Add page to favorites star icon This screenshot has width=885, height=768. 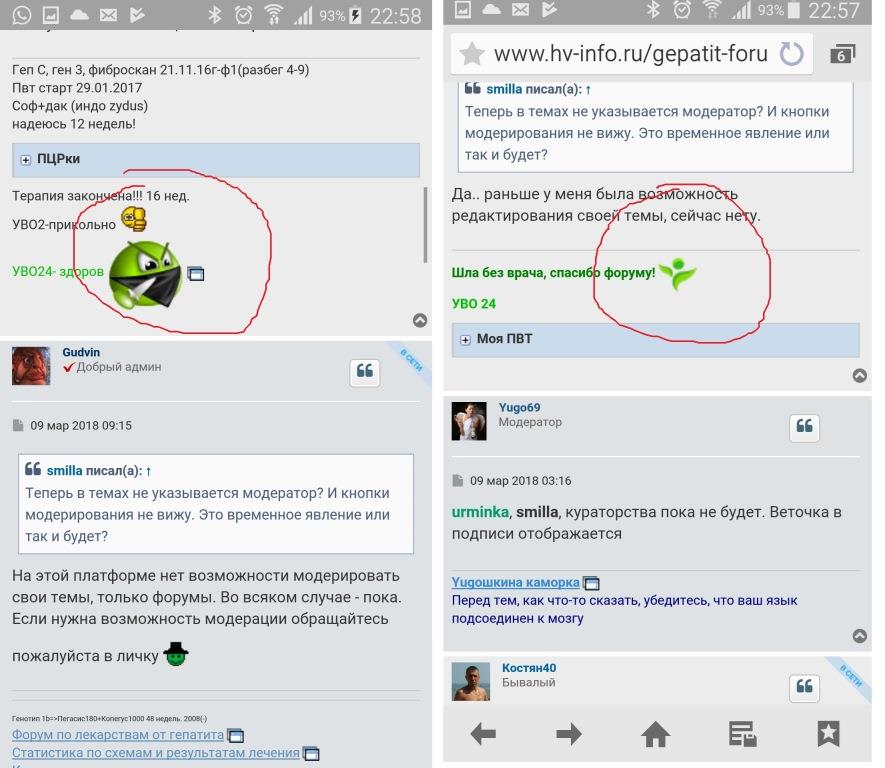(x=471, y=53)
